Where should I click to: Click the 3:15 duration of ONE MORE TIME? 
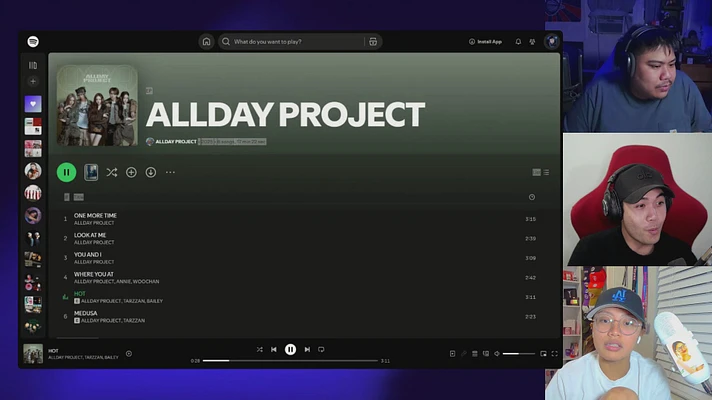click(530, 219)
